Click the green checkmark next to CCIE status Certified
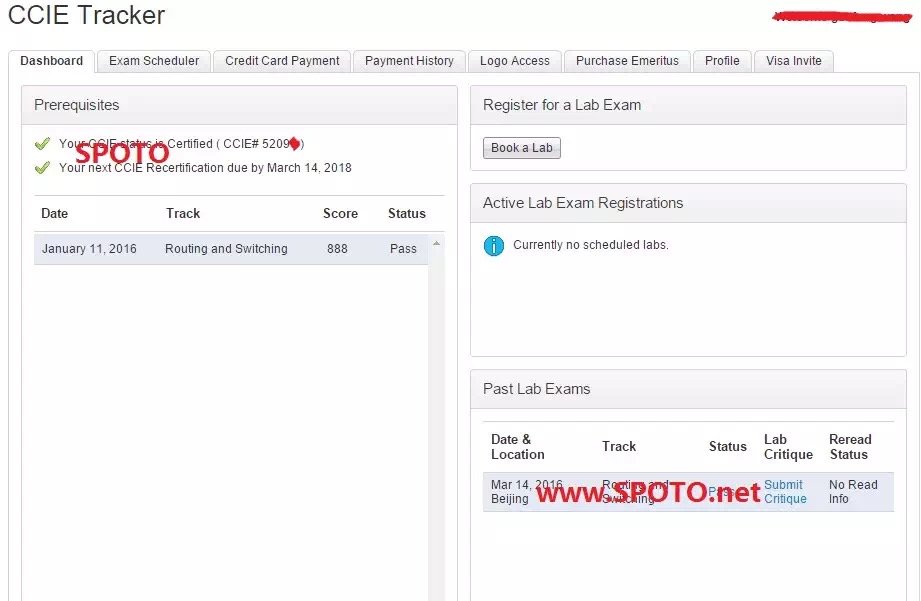 42,143
